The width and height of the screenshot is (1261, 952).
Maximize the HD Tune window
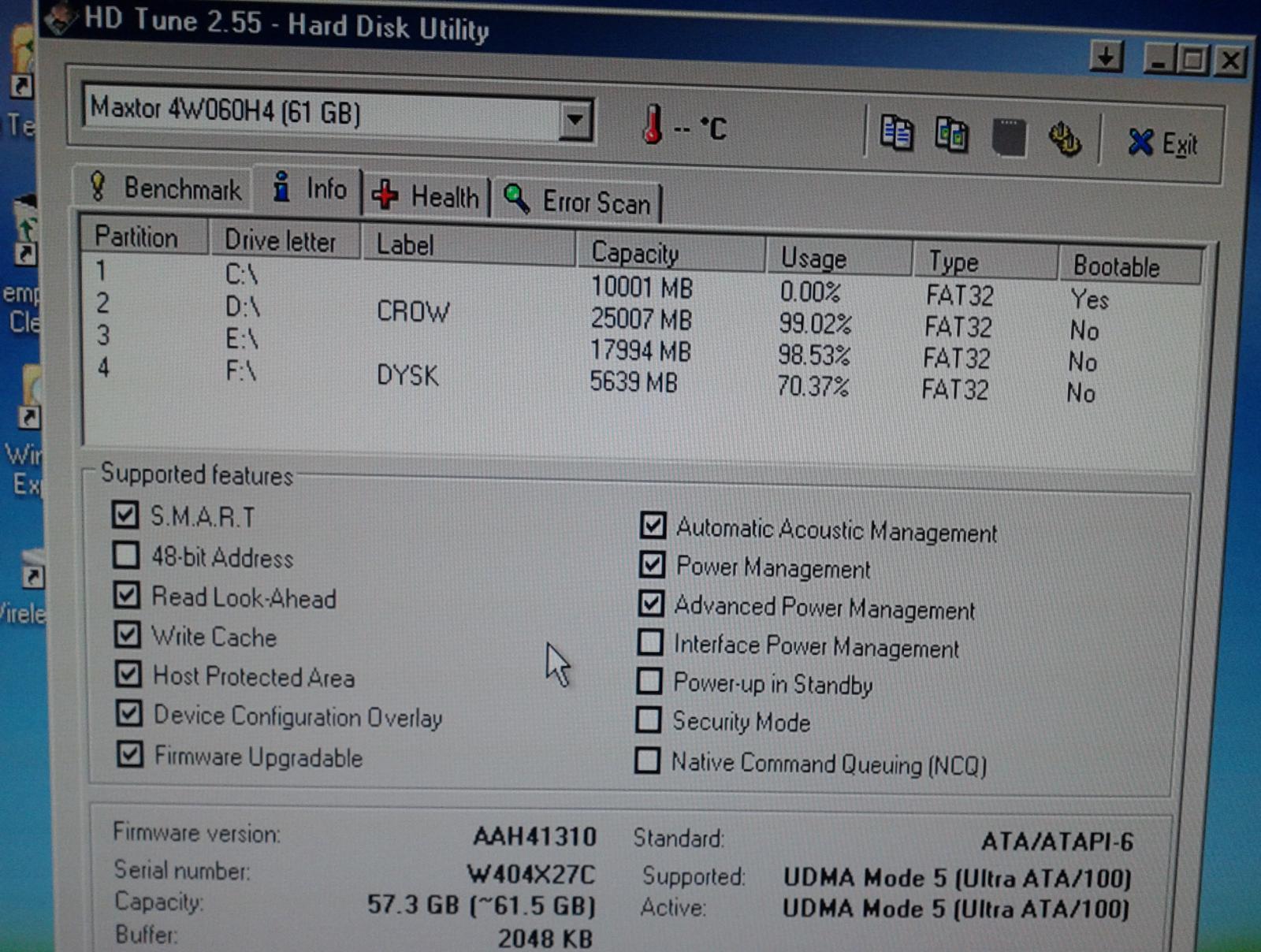pos(1193,59)
